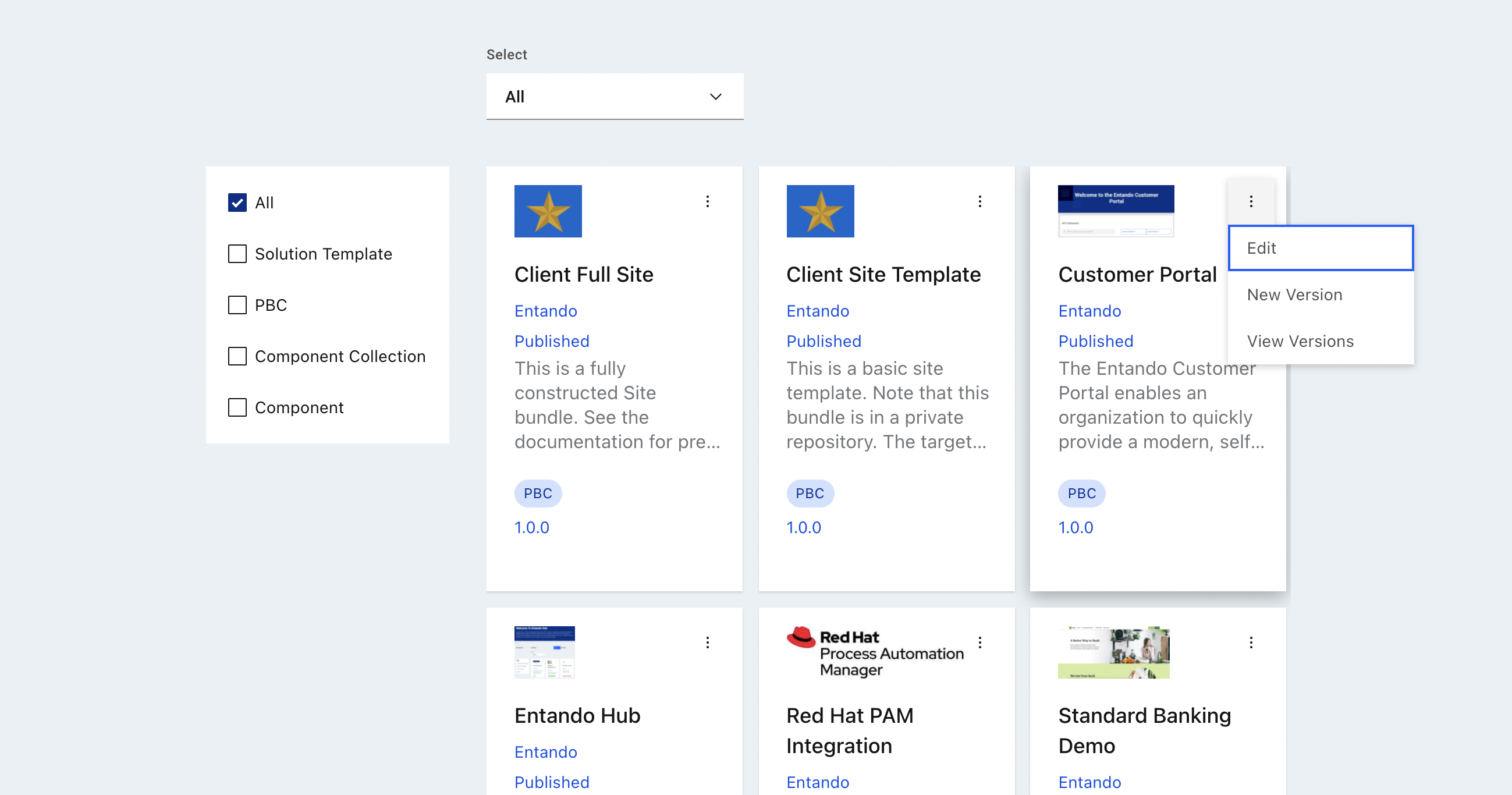Enable the PBC filter checkbox
The image size is (1512, 795).
pos(237,305)
